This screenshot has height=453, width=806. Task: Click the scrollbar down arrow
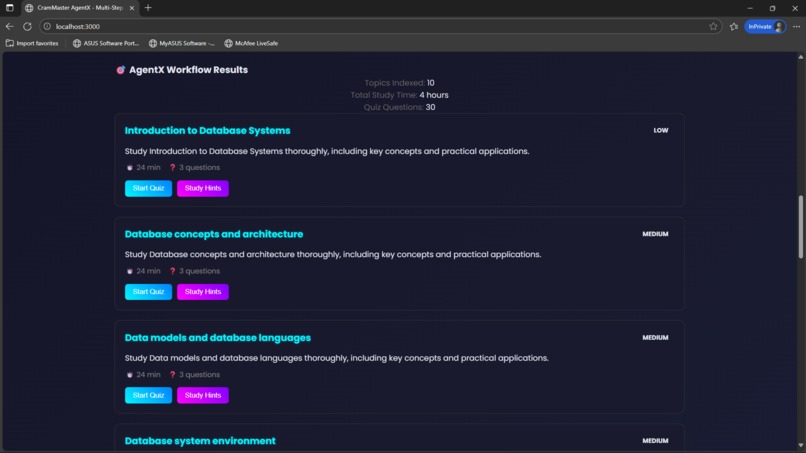coord(801,446)
